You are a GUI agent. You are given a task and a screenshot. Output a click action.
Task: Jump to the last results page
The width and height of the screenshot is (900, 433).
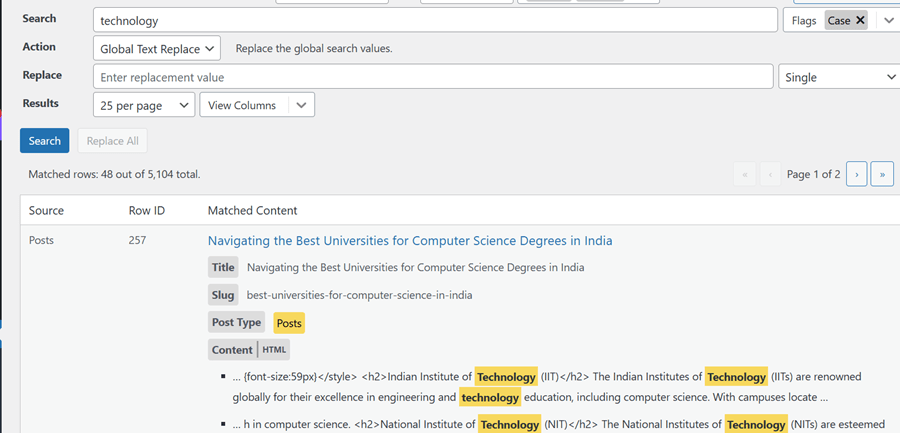(x=882, y=174)
